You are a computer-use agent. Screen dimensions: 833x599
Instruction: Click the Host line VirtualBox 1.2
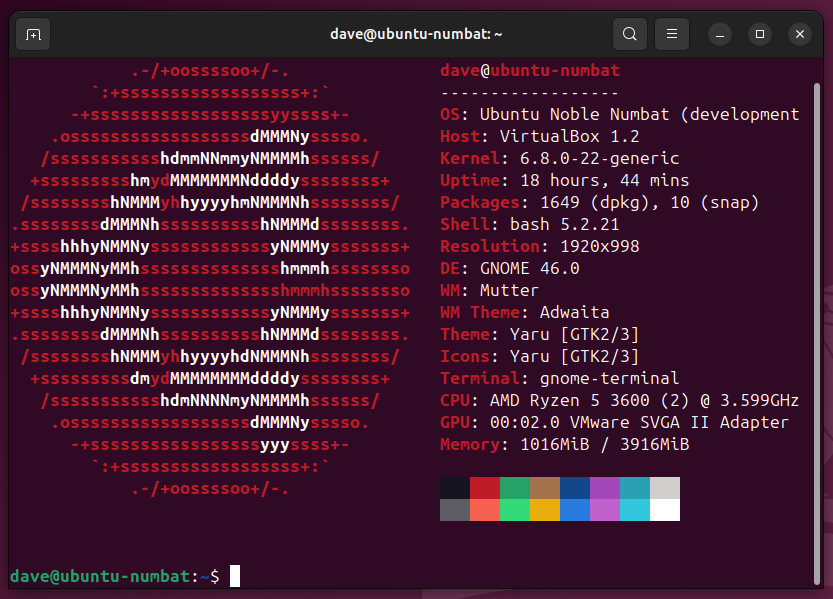click(x=540, y=136)
